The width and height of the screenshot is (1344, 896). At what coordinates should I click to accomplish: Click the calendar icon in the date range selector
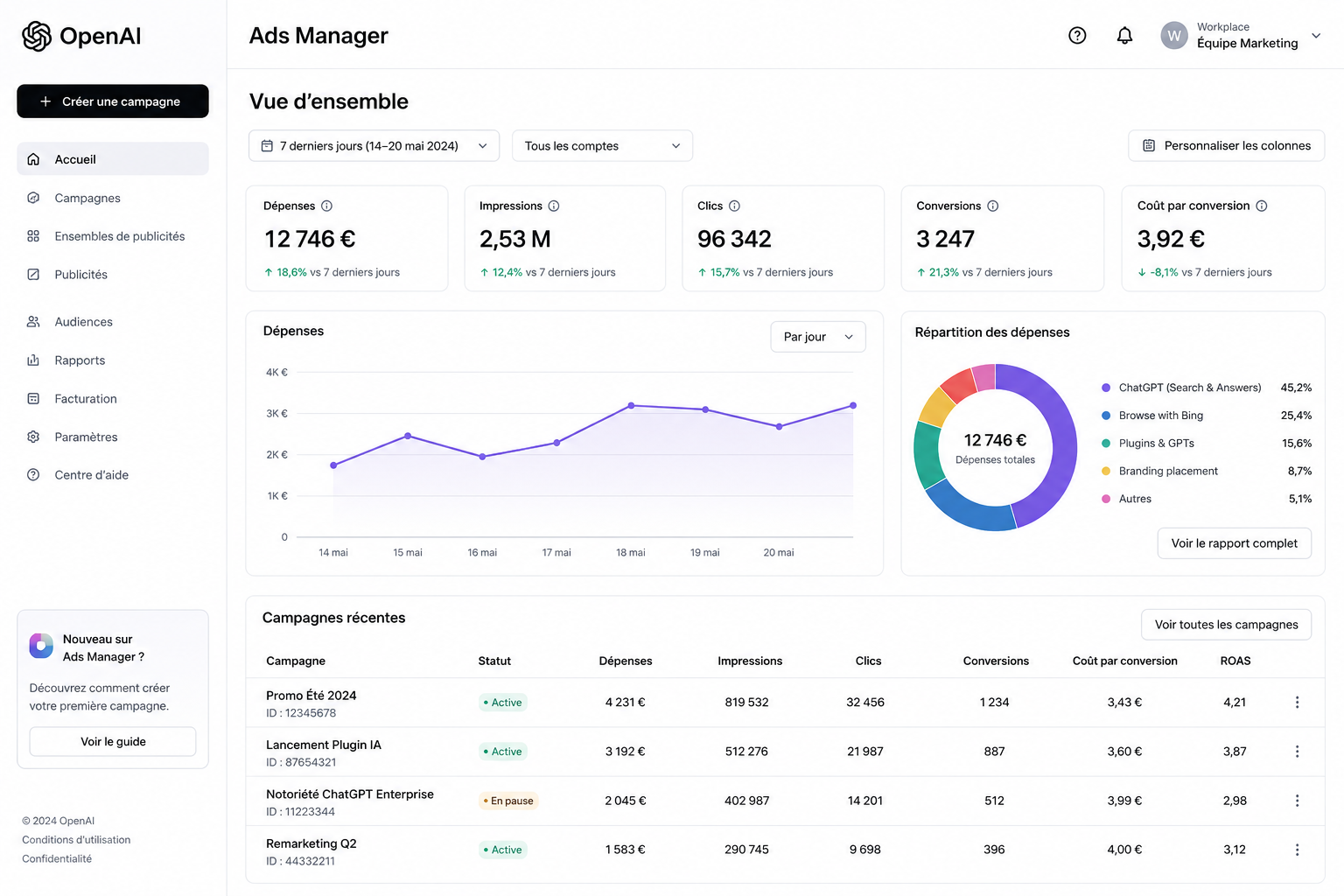tap(267, 146)
